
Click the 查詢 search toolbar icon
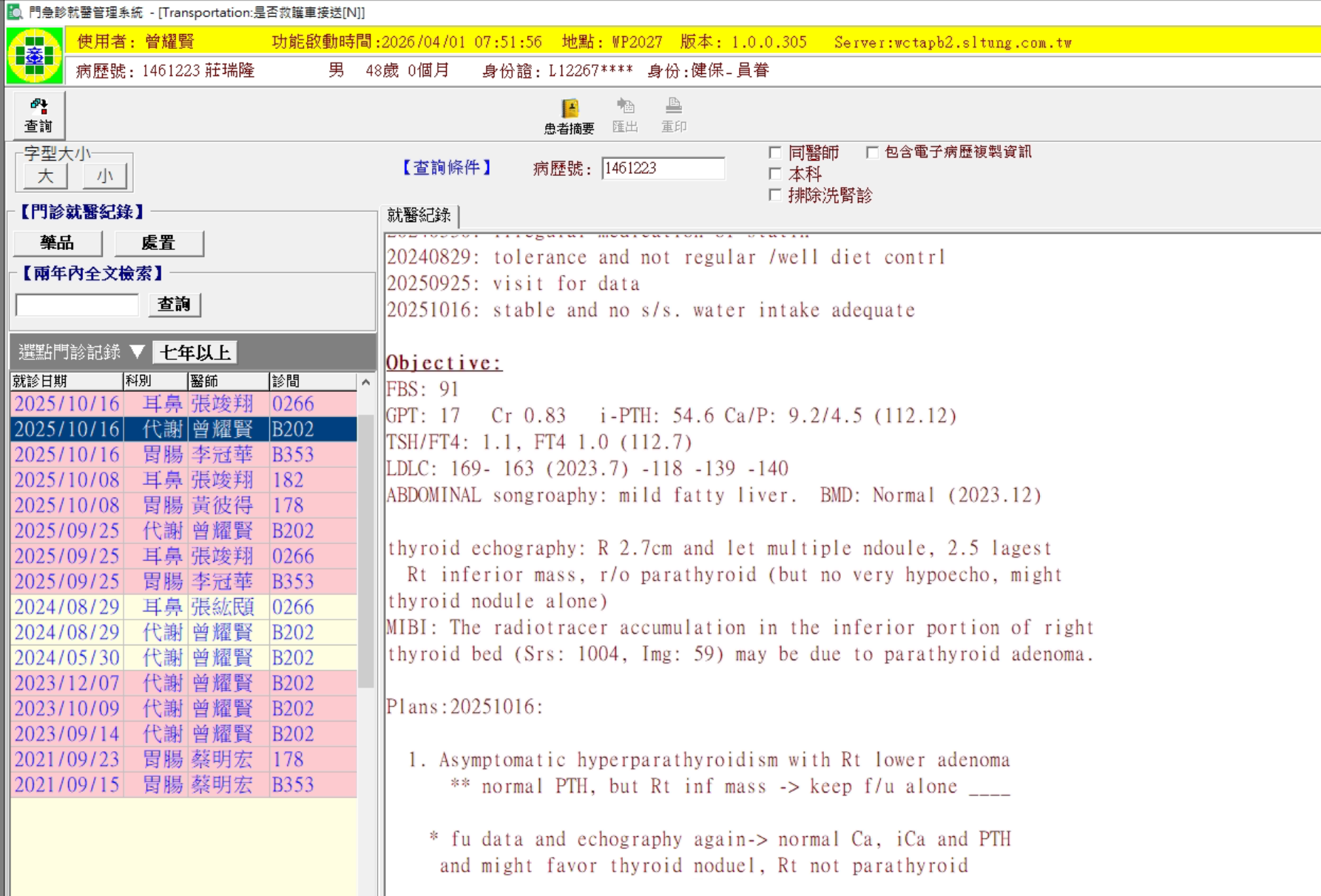(38, 115)
